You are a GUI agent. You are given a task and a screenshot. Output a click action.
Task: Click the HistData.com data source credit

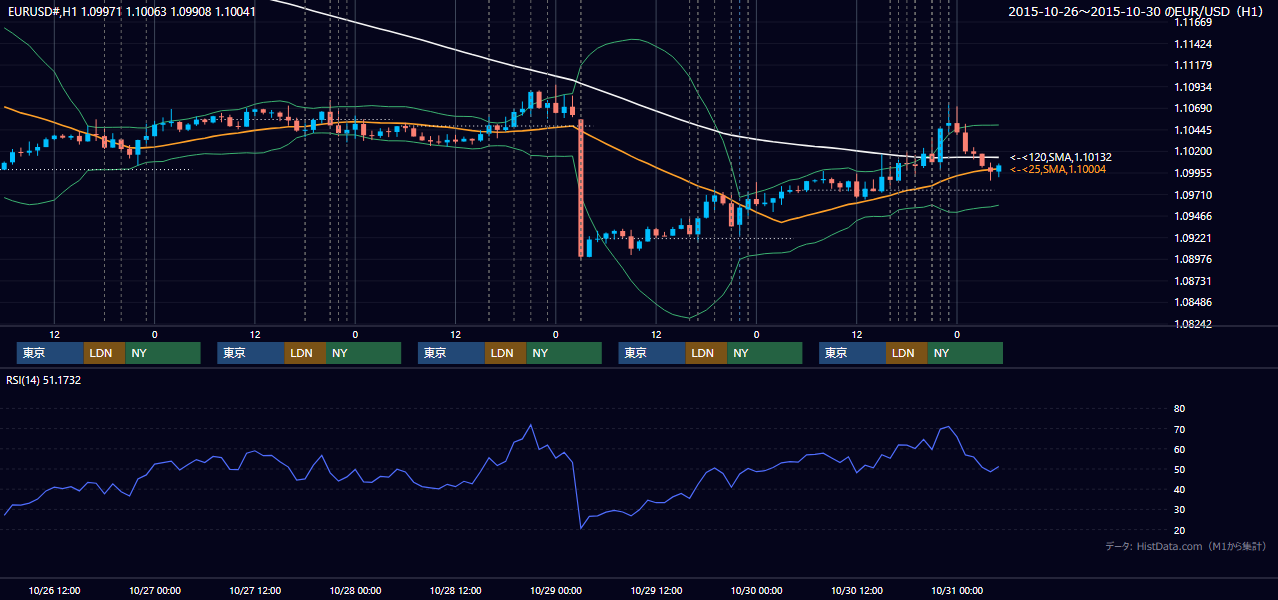coord(1185,546)
